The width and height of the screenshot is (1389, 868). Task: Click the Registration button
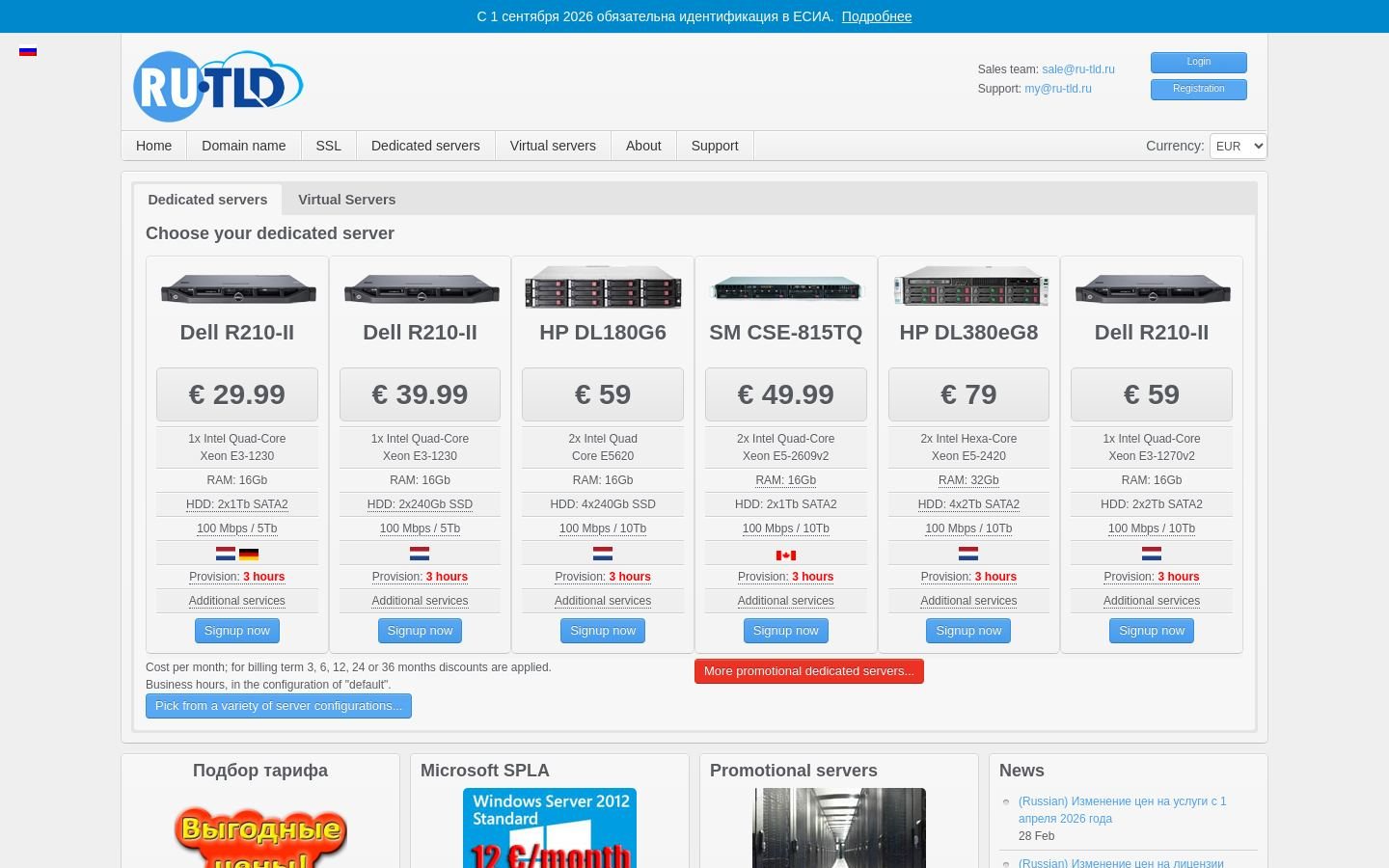[1199, 90]
